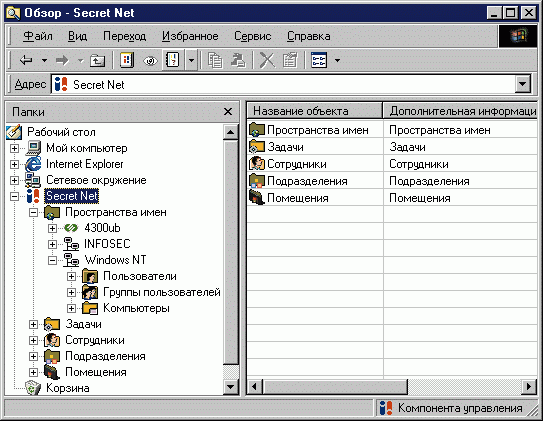This screenshot has height=421, width=543.
Task: Click the Название объекта column header
Action: tap(314, 111)
